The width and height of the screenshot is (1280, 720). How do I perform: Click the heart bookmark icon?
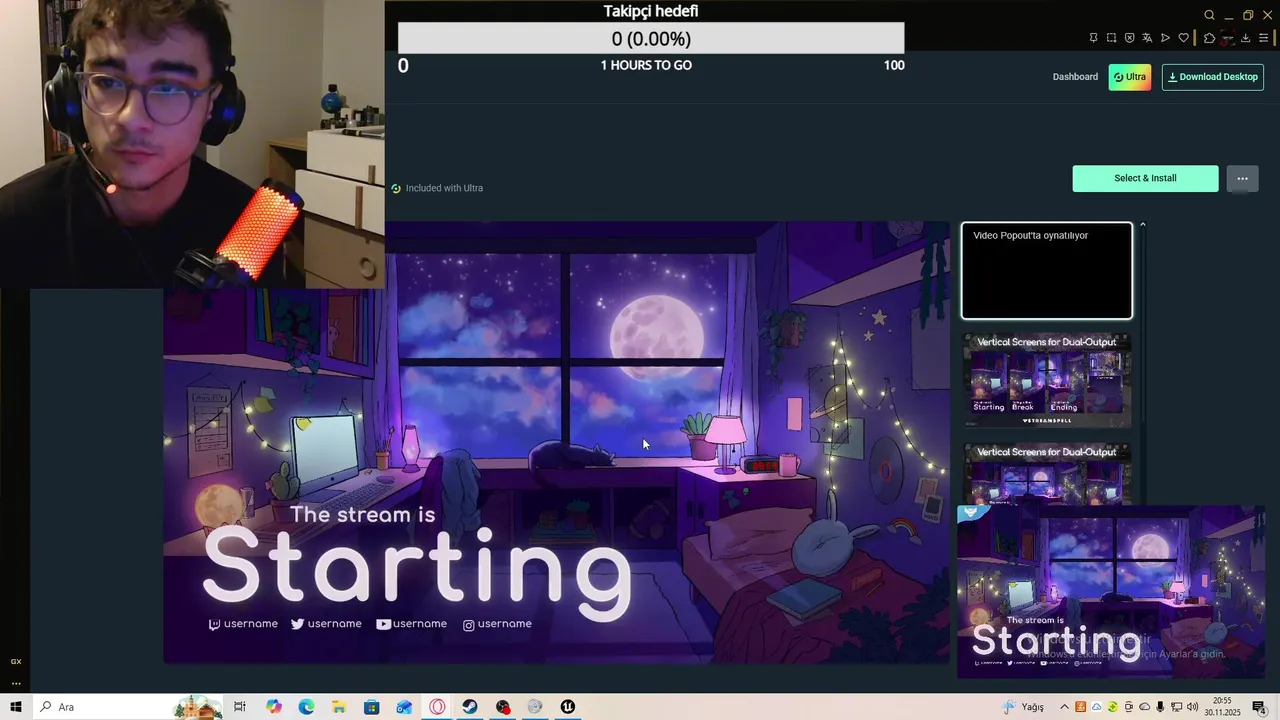click(x=1184, y=38)
